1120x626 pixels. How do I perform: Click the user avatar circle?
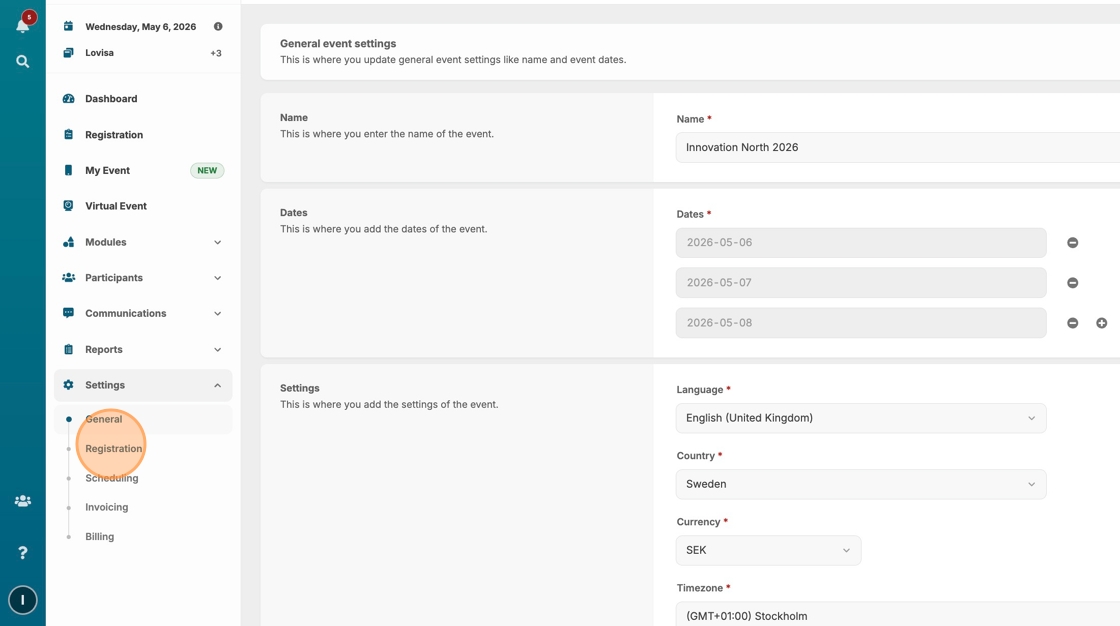22,600
